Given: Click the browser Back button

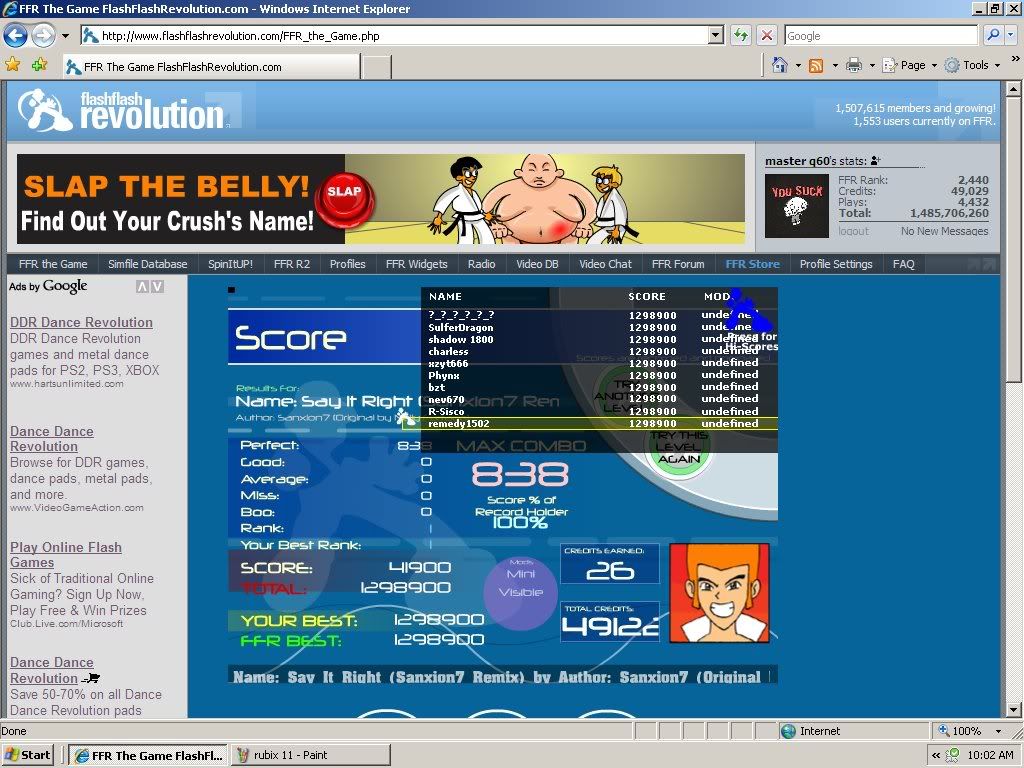Looking at the screenshot, I should [15, 35].
